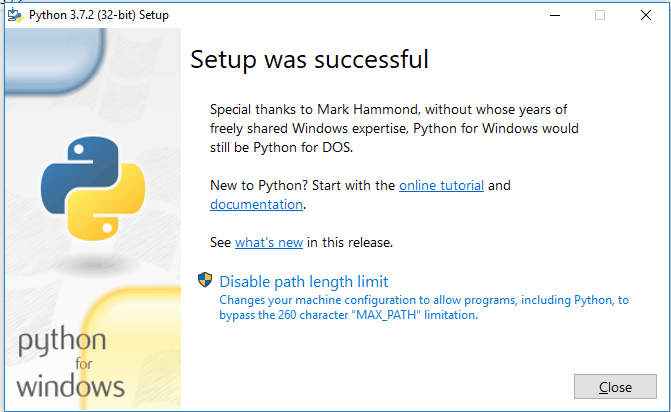Open the what's new link
Screen dimensions: 671x412
pyautogui.click(x=269, y=242)
